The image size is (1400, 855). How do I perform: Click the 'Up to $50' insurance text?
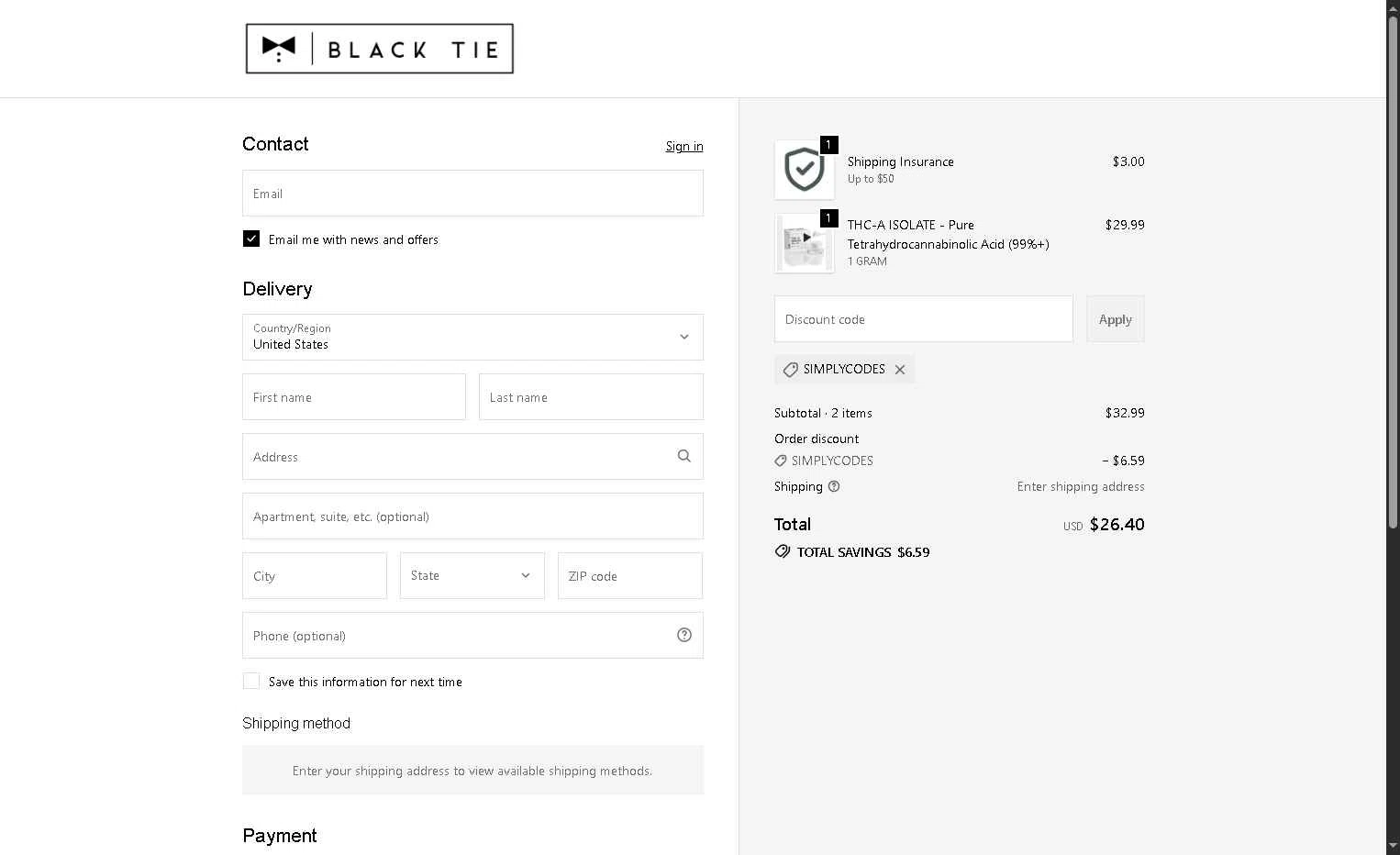(x=871, y=179)
